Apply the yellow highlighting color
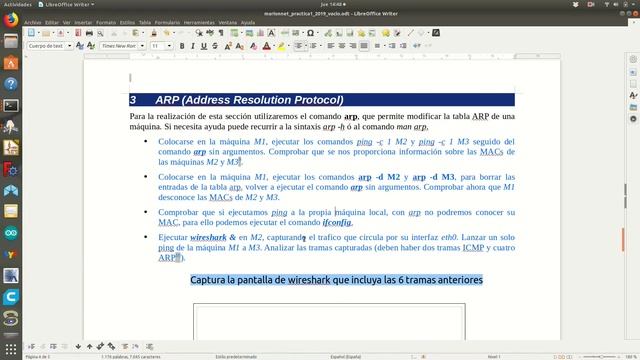 pyautogui.click(x=281, y=46)
